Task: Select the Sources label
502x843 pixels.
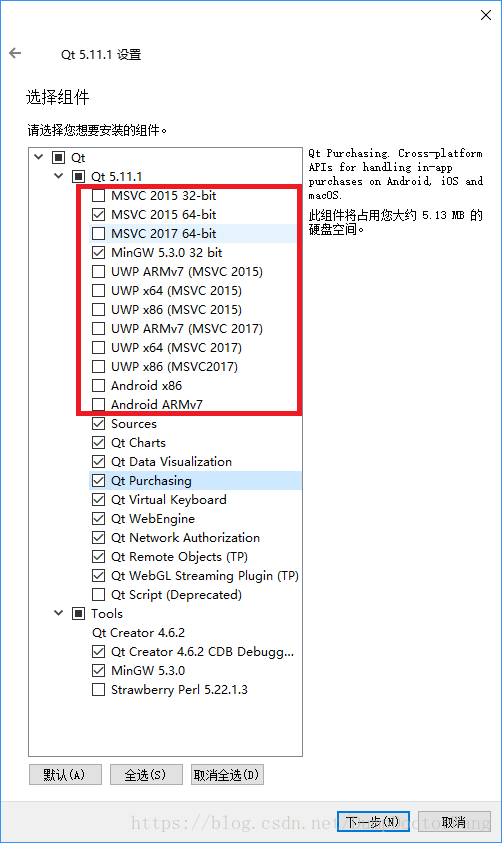Action: pyautogui.click(x=134, y=424)
